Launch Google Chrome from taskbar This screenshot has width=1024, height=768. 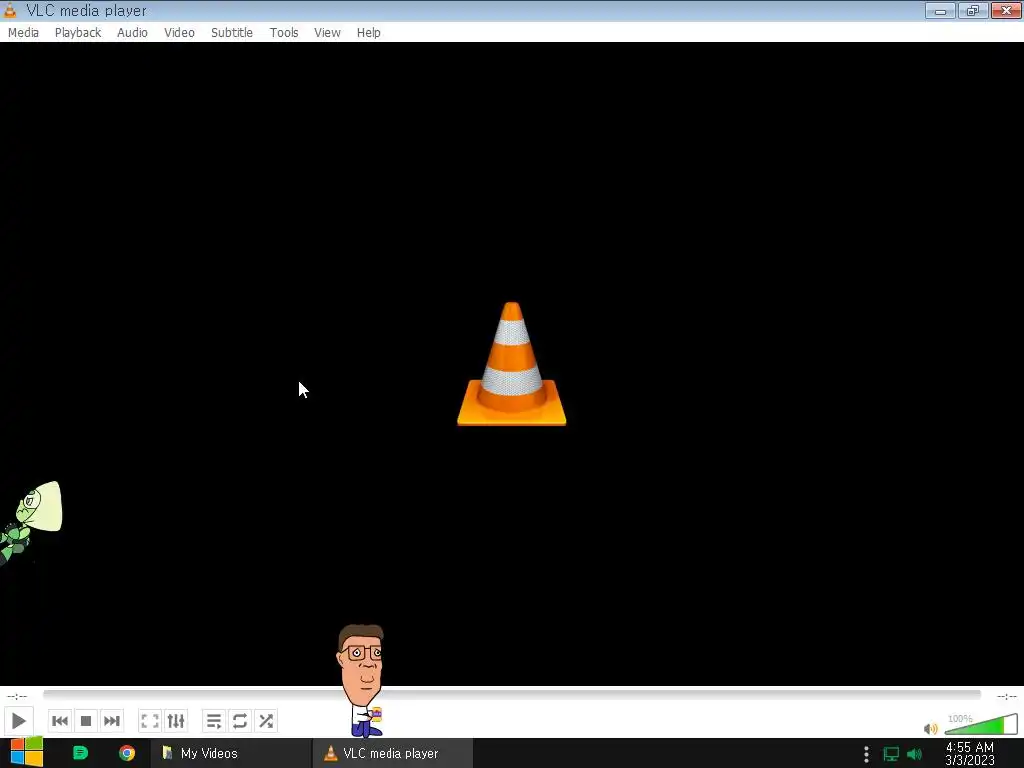(127, 753)
